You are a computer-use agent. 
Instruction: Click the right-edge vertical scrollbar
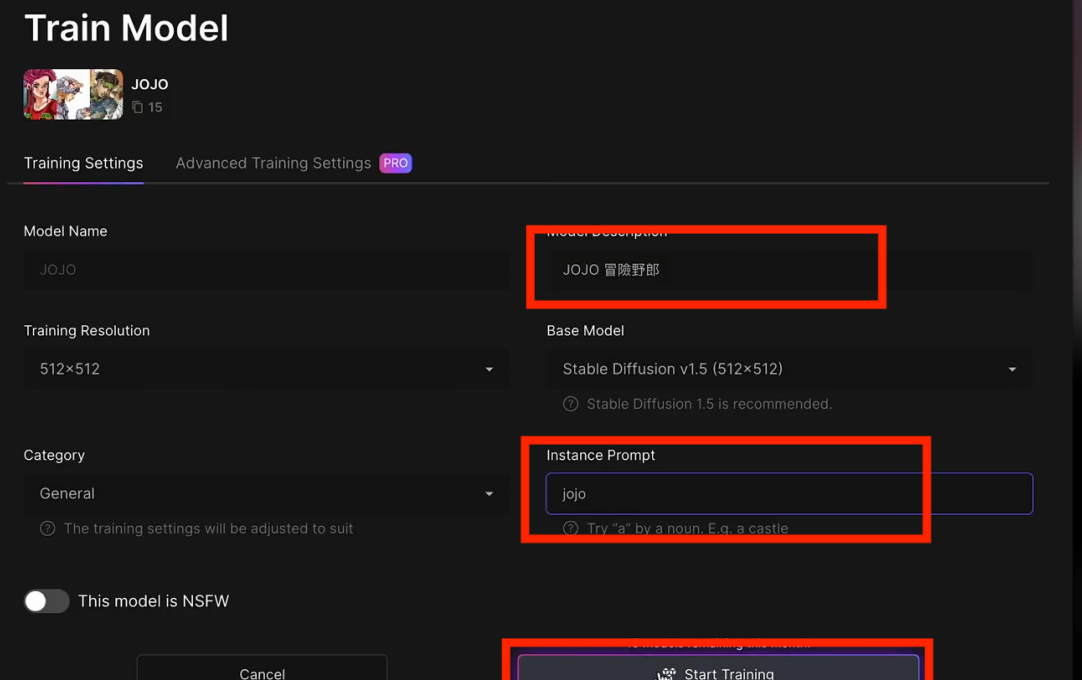point(1077,340)
